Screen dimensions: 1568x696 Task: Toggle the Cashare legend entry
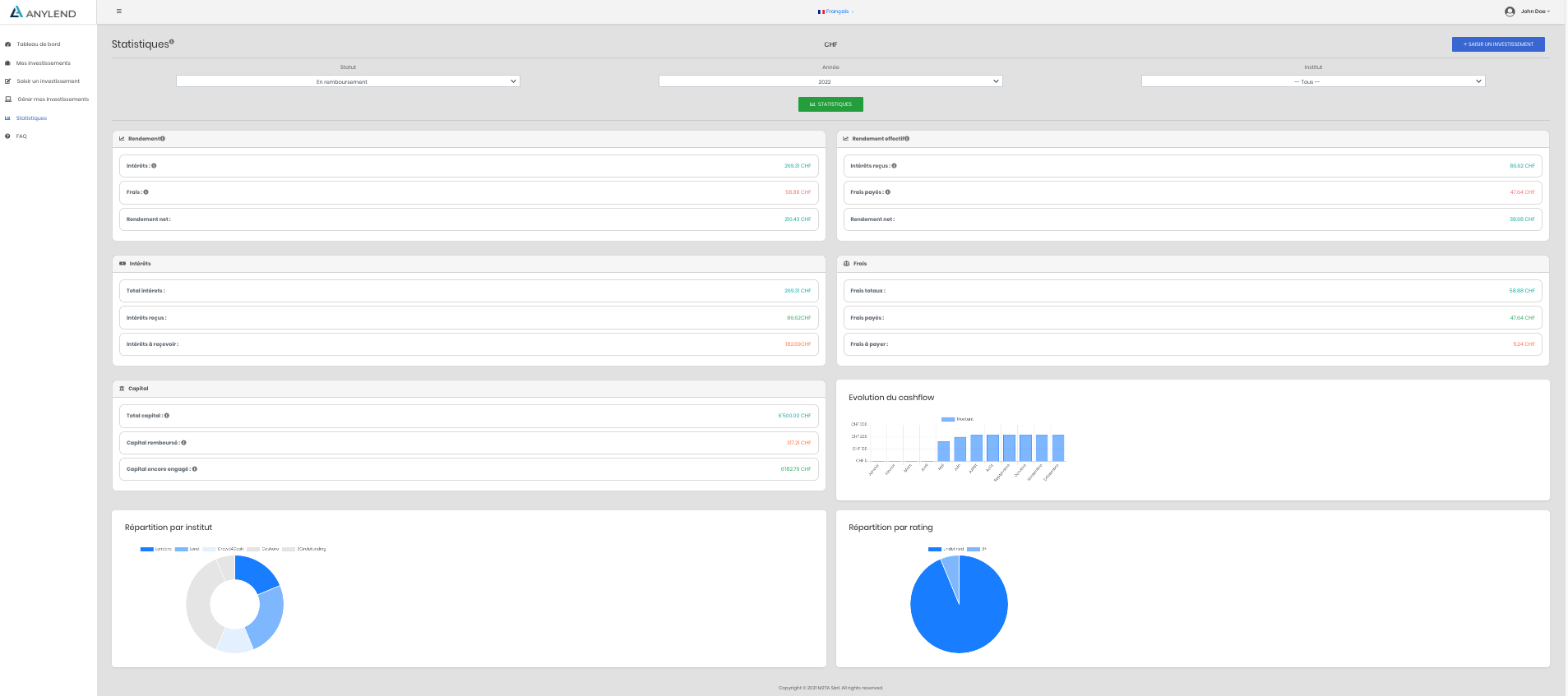263,549
